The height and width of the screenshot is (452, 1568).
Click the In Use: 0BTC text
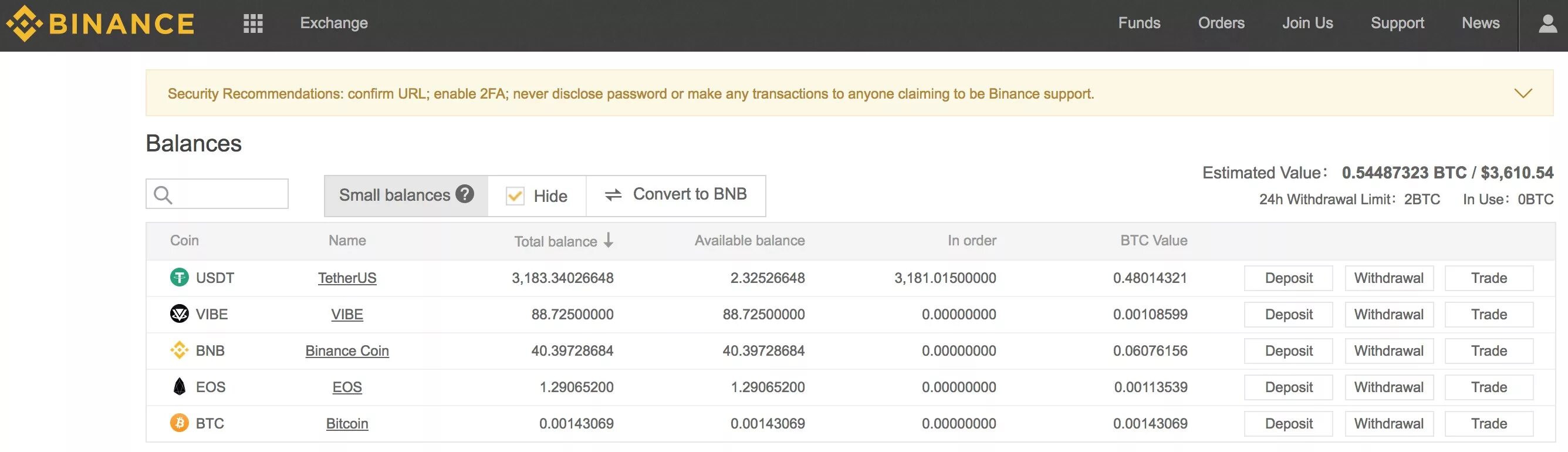pos(1508,200)
